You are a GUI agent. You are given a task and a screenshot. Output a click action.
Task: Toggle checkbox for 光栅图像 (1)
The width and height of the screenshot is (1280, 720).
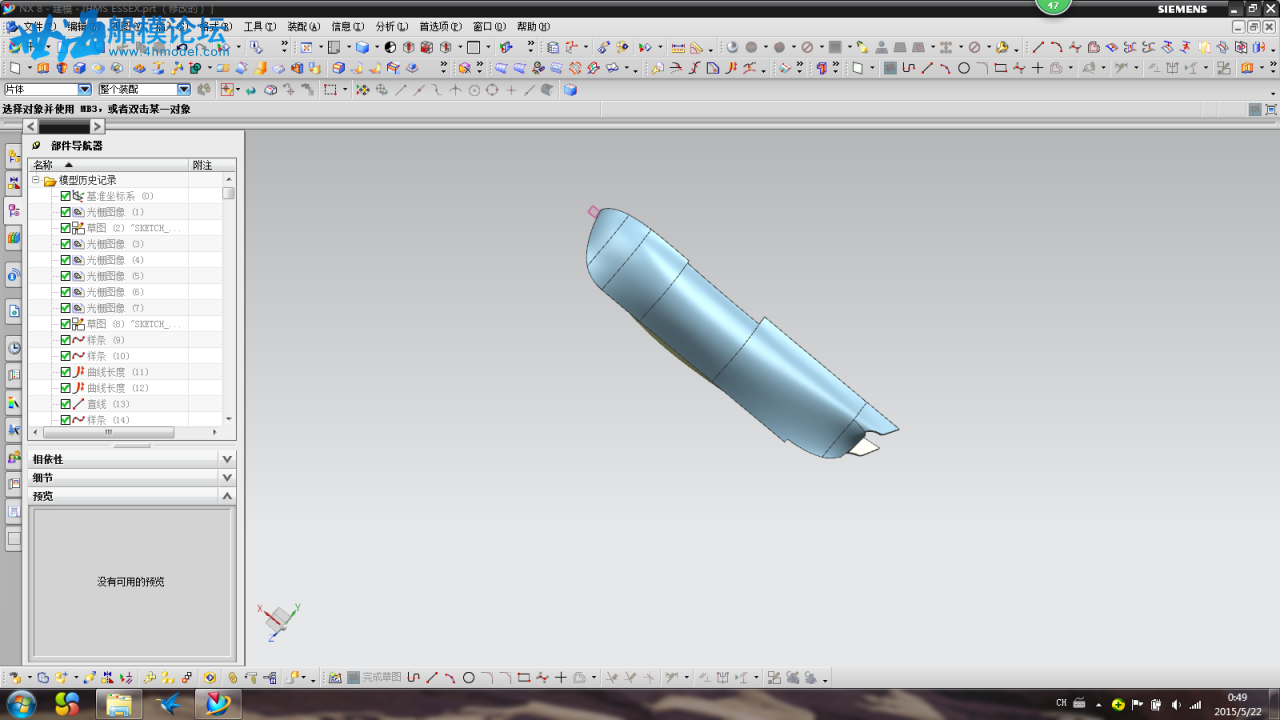[x=66, y=212]
